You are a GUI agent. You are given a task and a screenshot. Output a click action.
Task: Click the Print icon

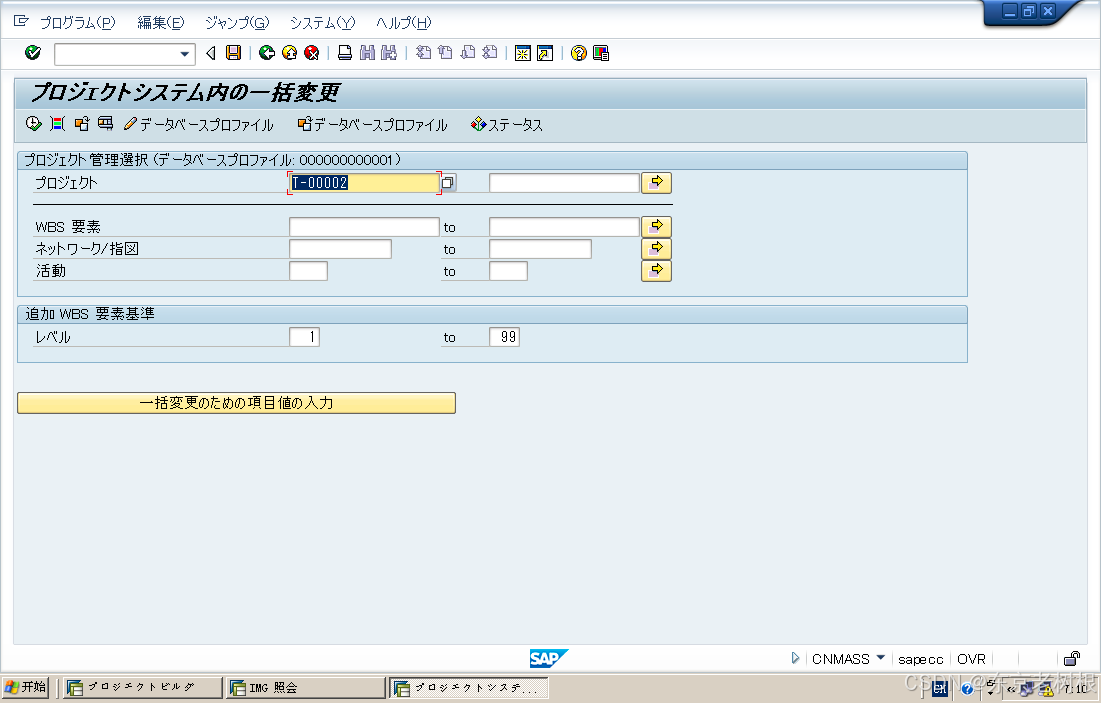click(345, 53)
